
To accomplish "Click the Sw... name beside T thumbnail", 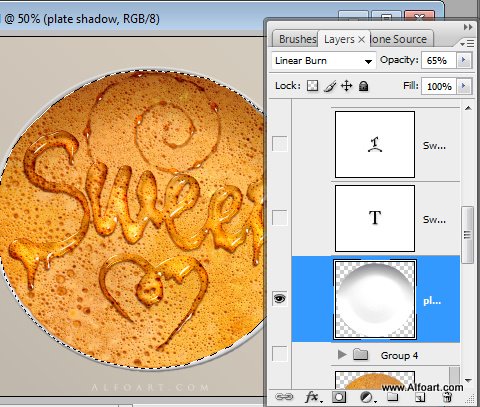I will (434, 219).
